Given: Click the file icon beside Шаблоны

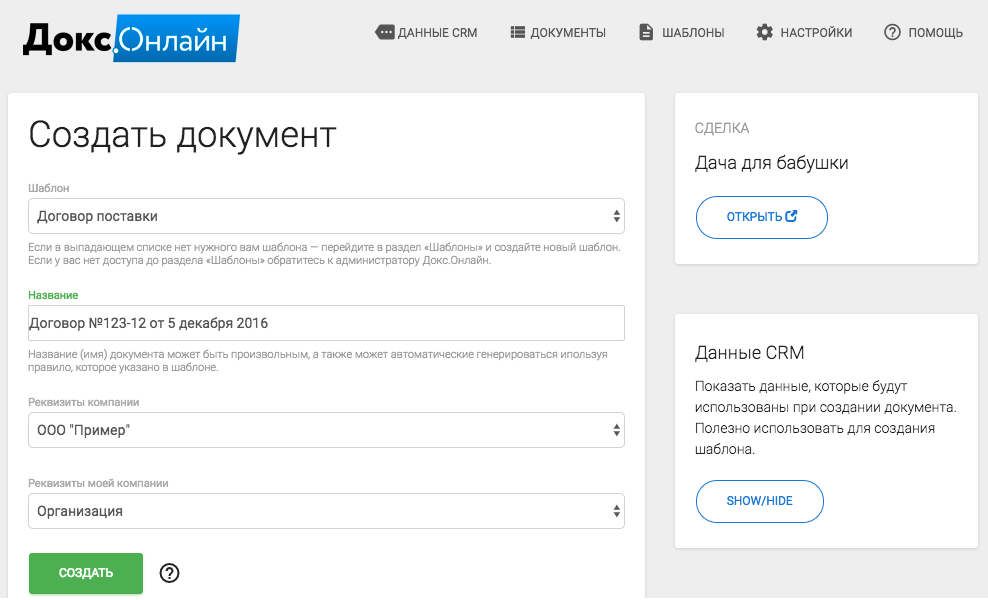Looking at the screenshot, I should point(646,33).
